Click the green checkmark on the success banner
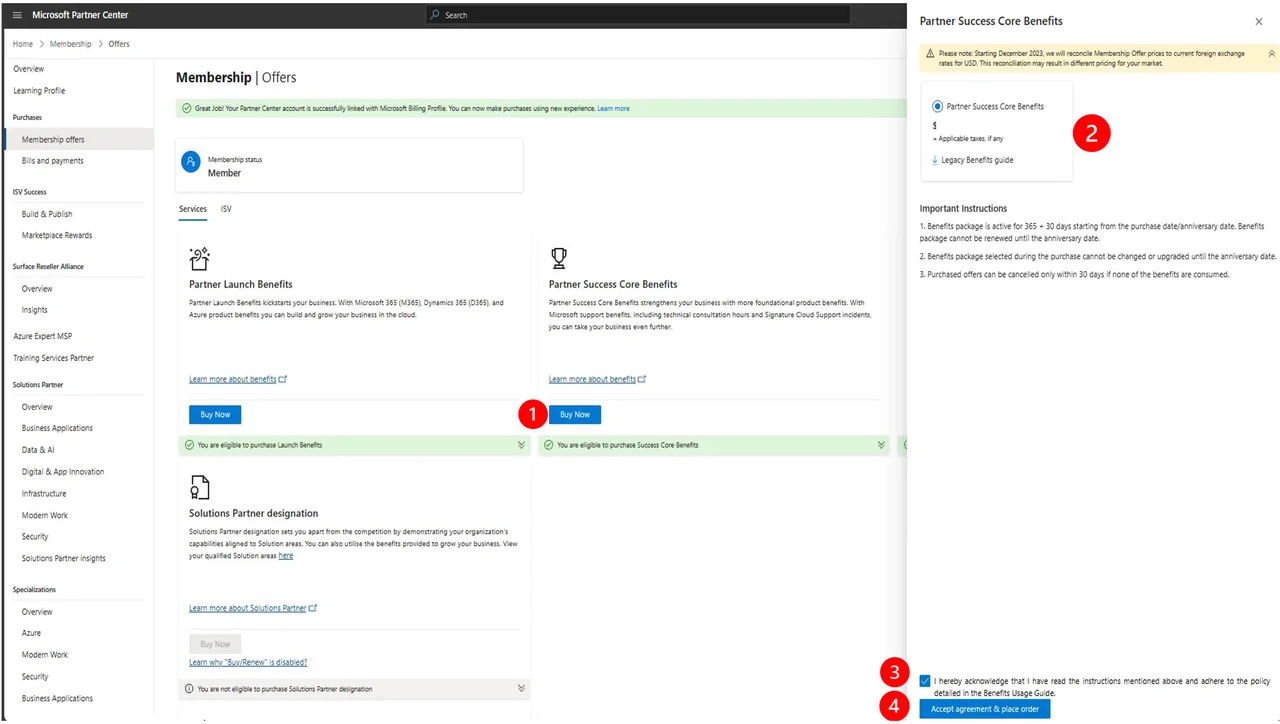The image size is (1280, 724). point(185,107)
